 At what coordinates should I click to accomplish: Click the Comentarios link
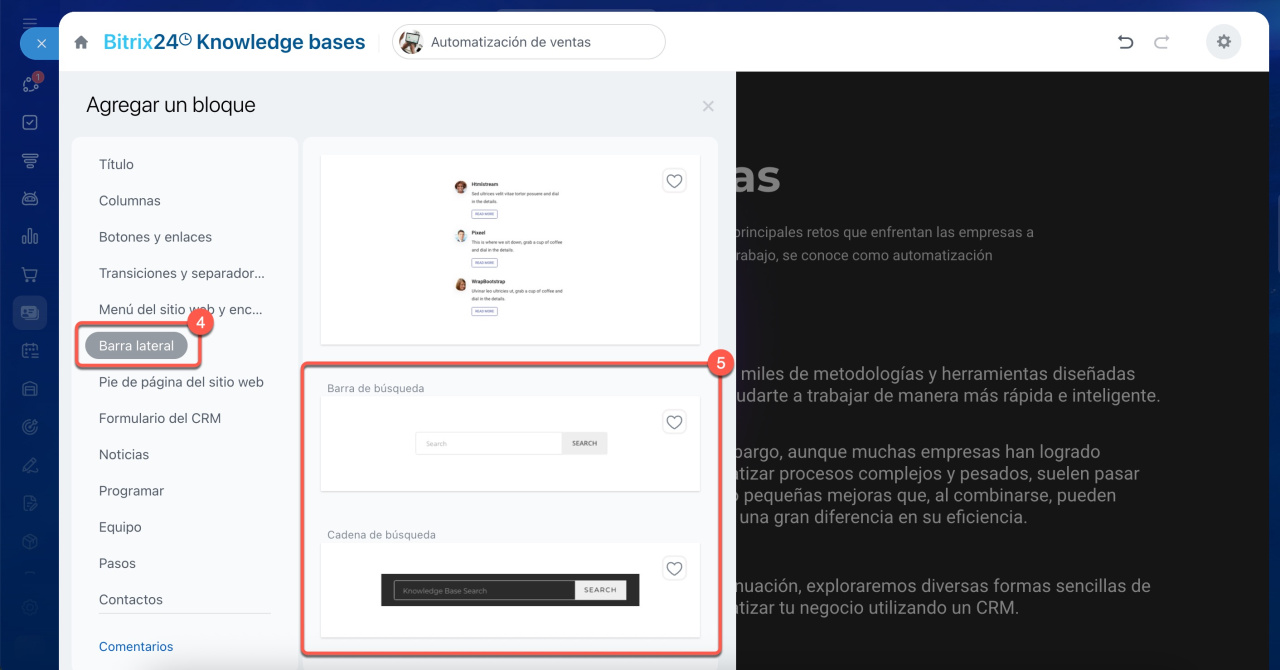136,646
